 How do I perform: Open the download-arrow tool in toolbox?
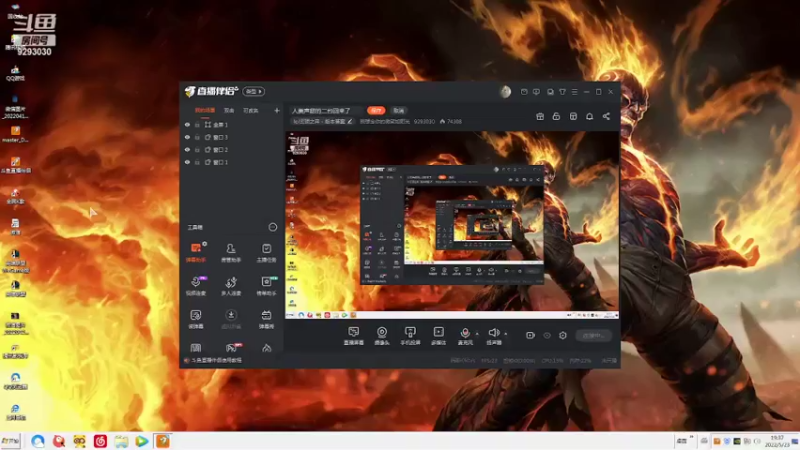pyautogui.click(x=231, y=319)
